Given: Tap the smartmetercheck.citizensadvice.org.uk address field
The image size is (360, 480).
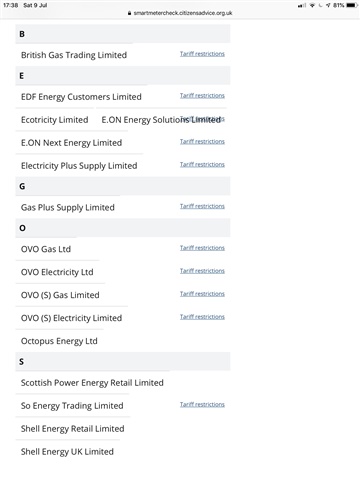Looking at the screenshot, I should (180, 13).
